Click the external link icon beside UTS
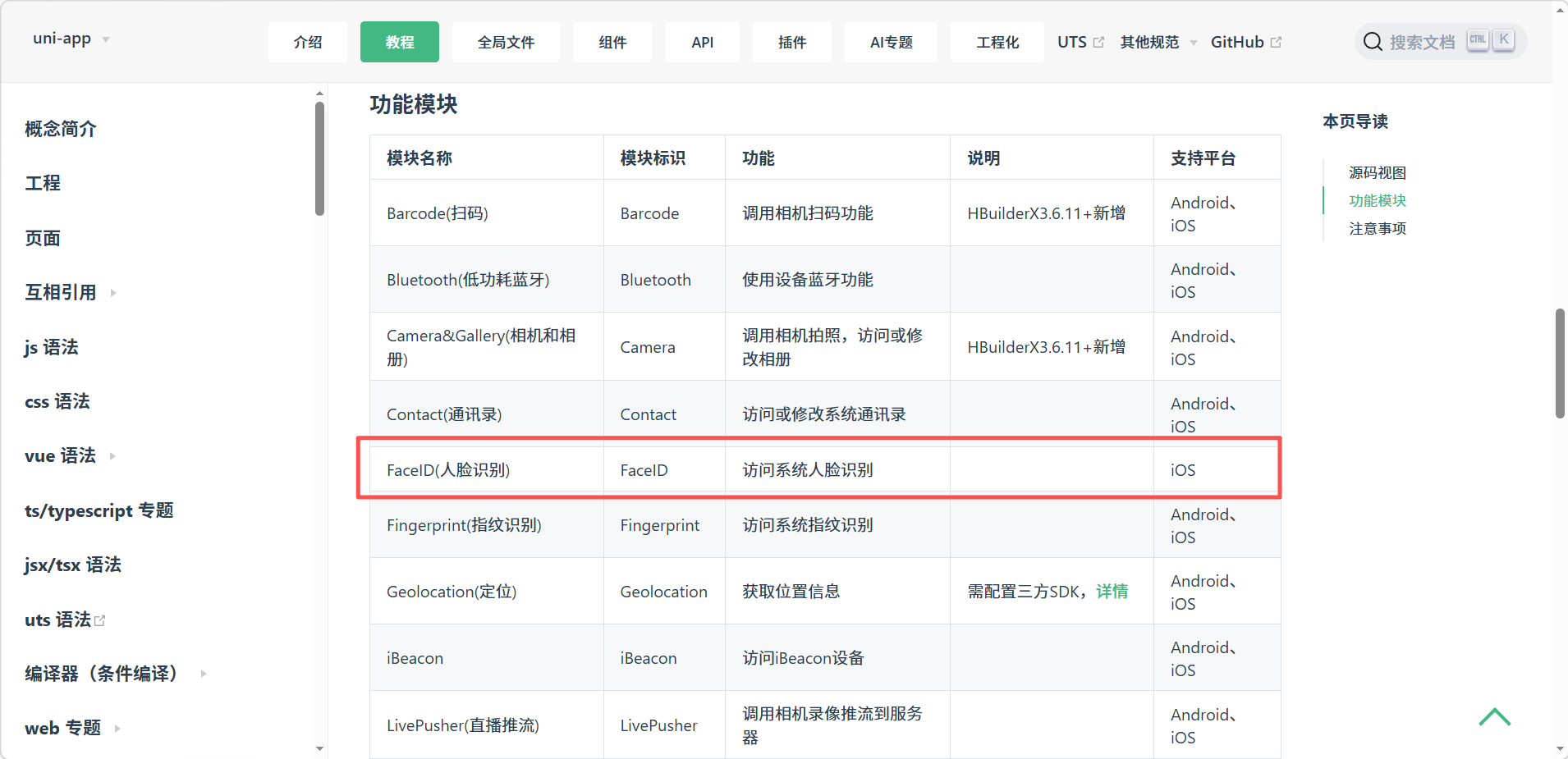Image resolution: width=1568 pixels, height=759 pixels. [1098, 43]
